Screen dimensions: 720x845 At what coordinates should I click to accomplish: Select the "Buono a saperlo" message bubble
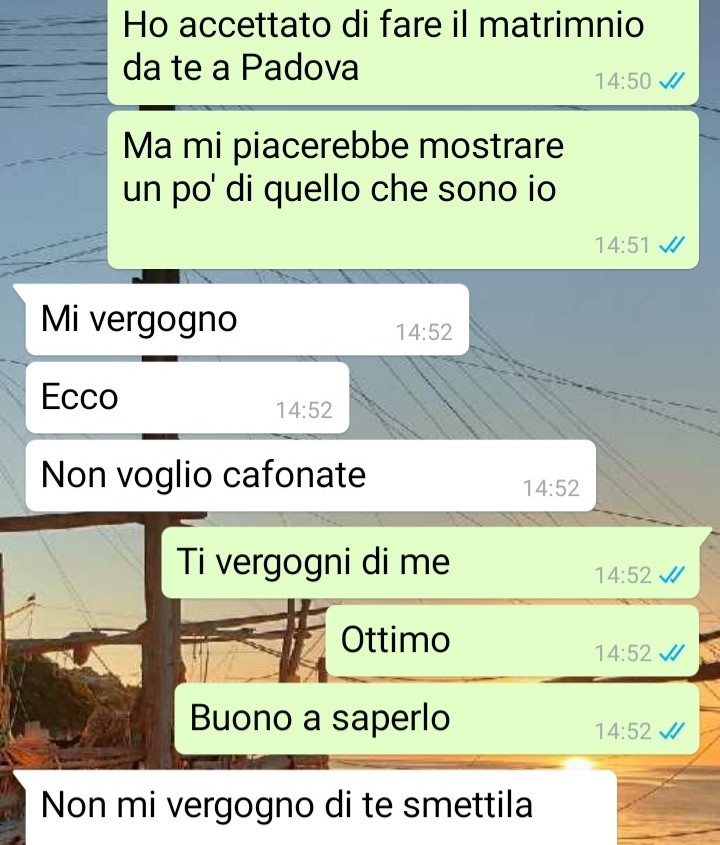tap(437, 719)
